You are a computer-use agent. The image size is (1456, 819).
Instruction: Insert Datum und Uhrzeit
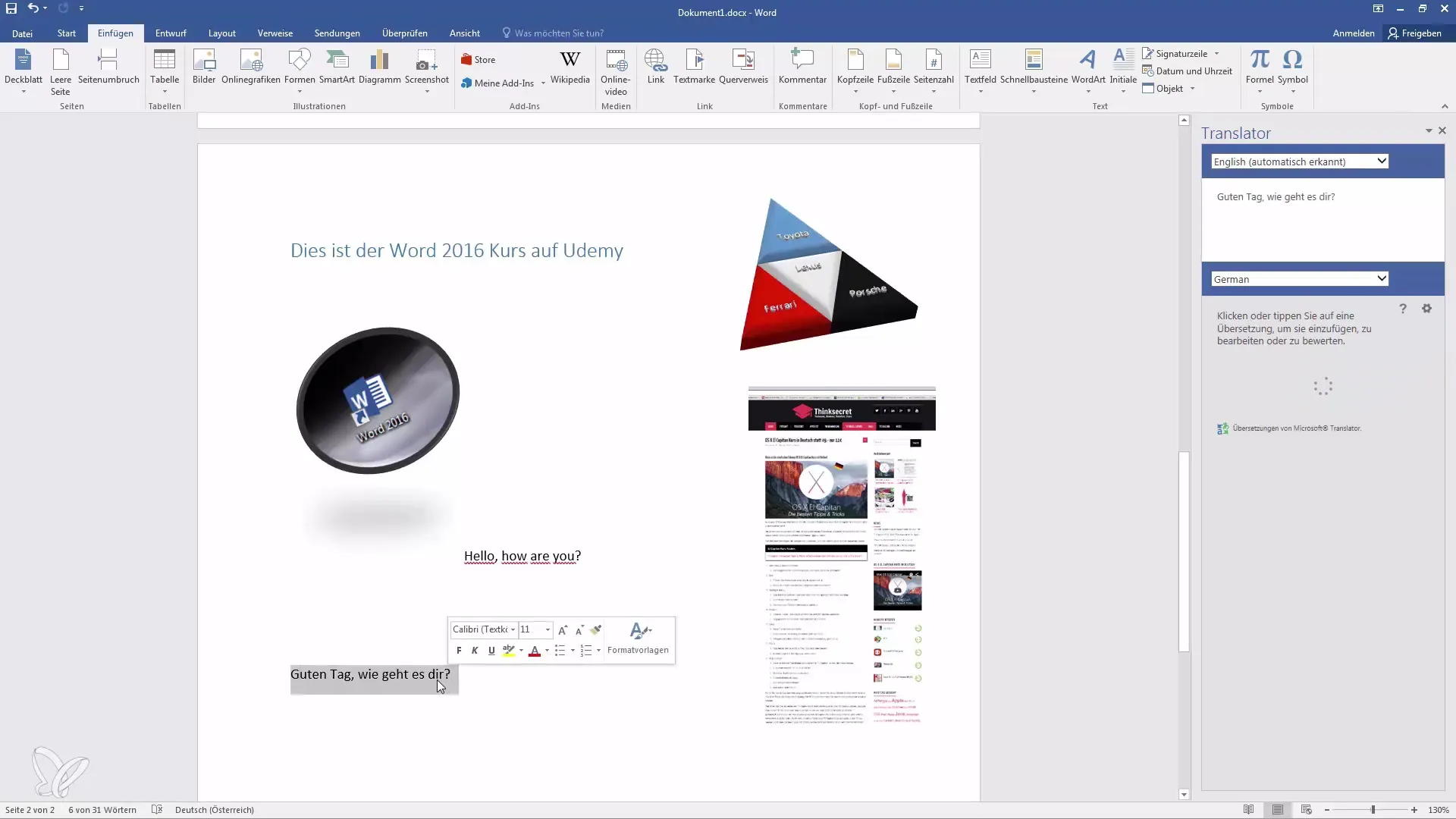point(1187,71)
